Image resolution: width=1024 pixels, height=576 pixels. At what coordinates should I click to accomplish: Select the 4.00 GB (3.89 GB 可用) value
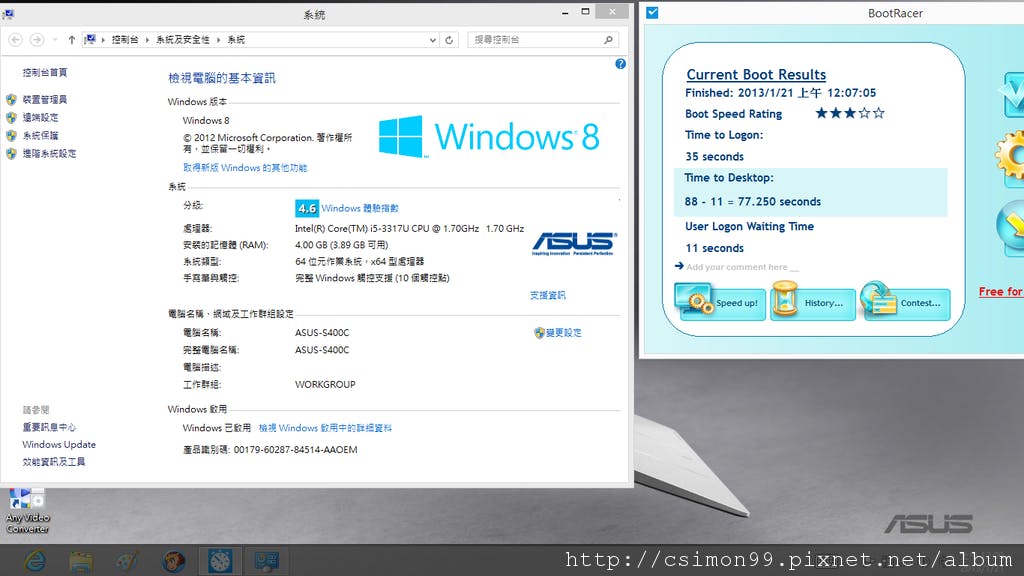tap(342, 245)
